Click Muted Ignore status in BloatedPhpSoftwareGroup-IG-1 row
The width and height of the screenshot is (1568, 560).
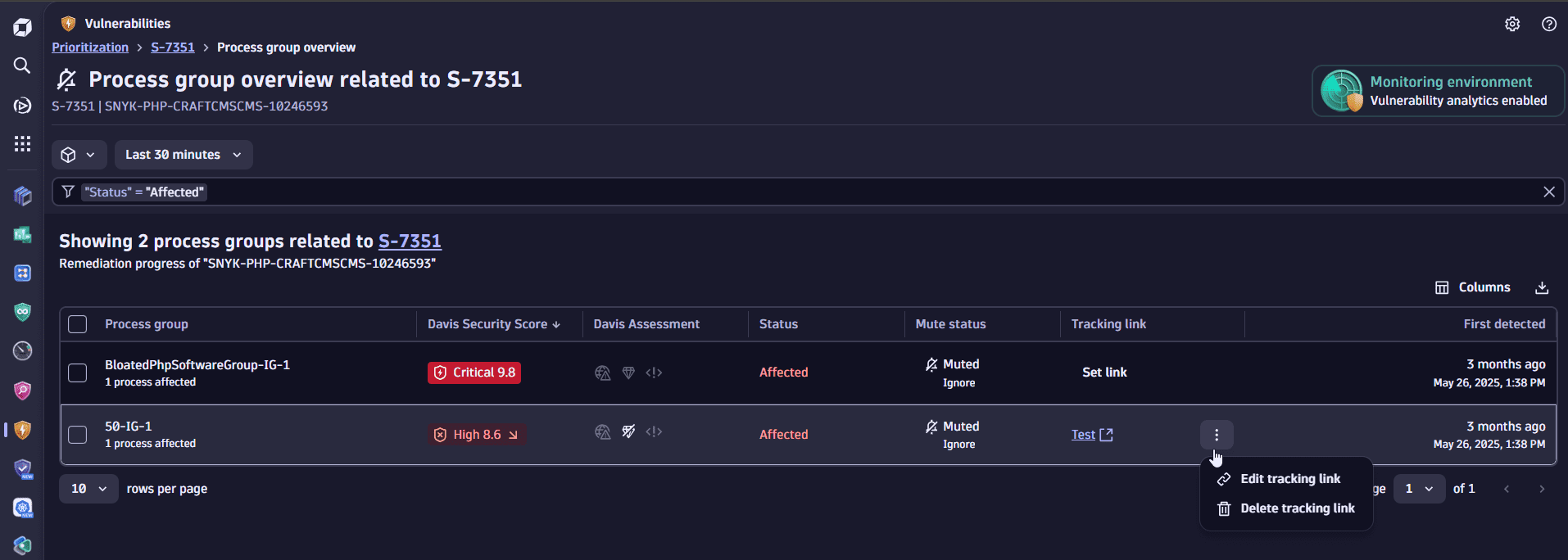[x=952, y=373]
